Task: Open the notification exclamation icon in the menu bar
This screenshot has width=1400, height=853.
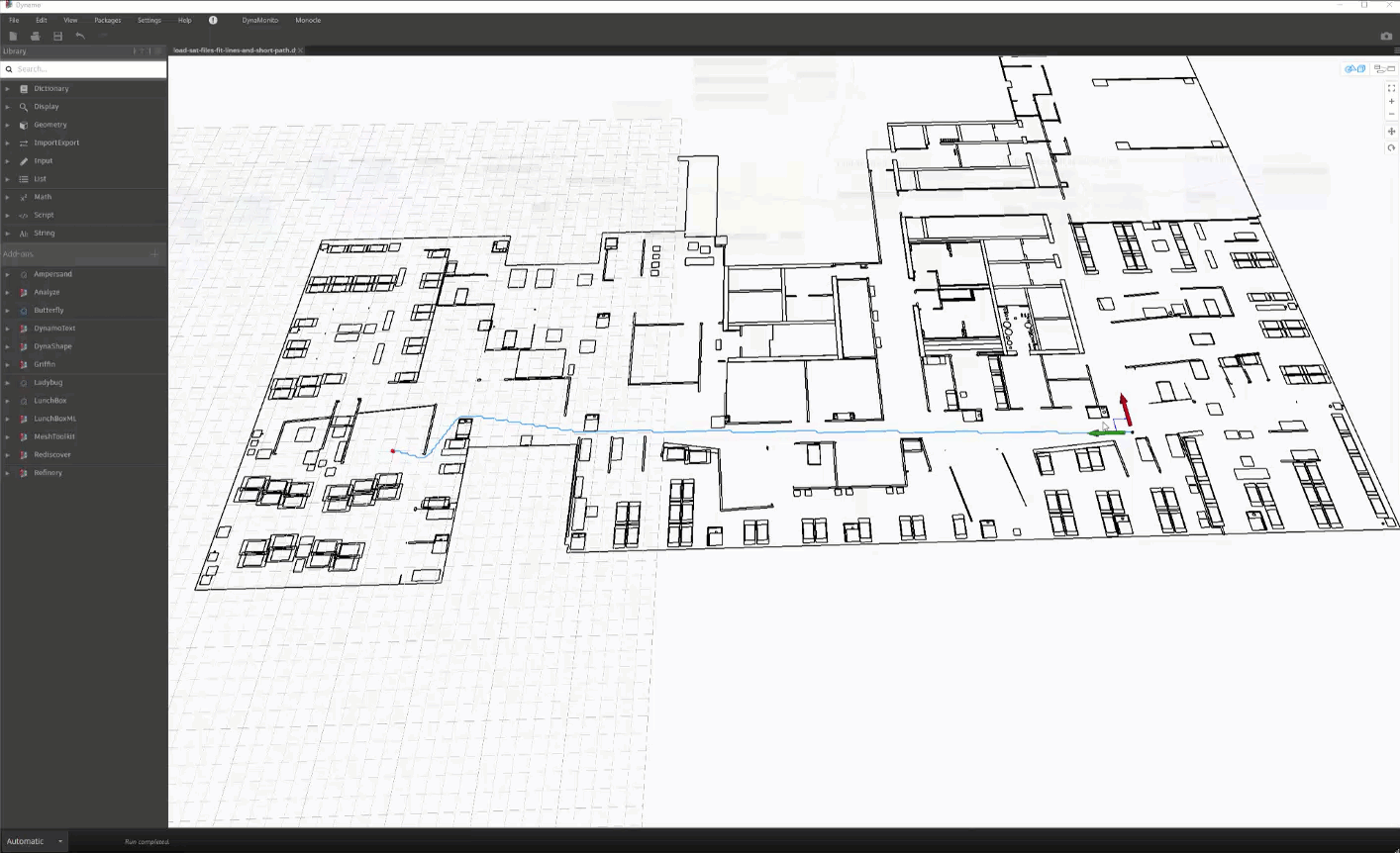Action: 213,20
